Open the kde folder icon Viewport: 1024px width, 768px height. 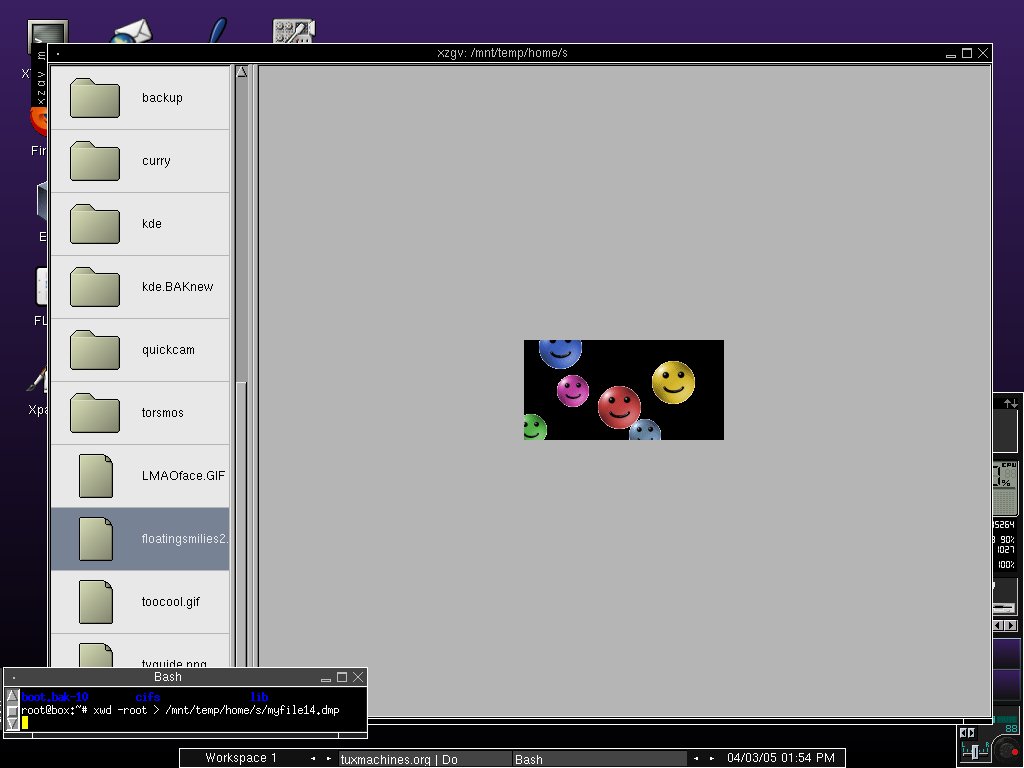pyautogui.click(x=95, y=224)
